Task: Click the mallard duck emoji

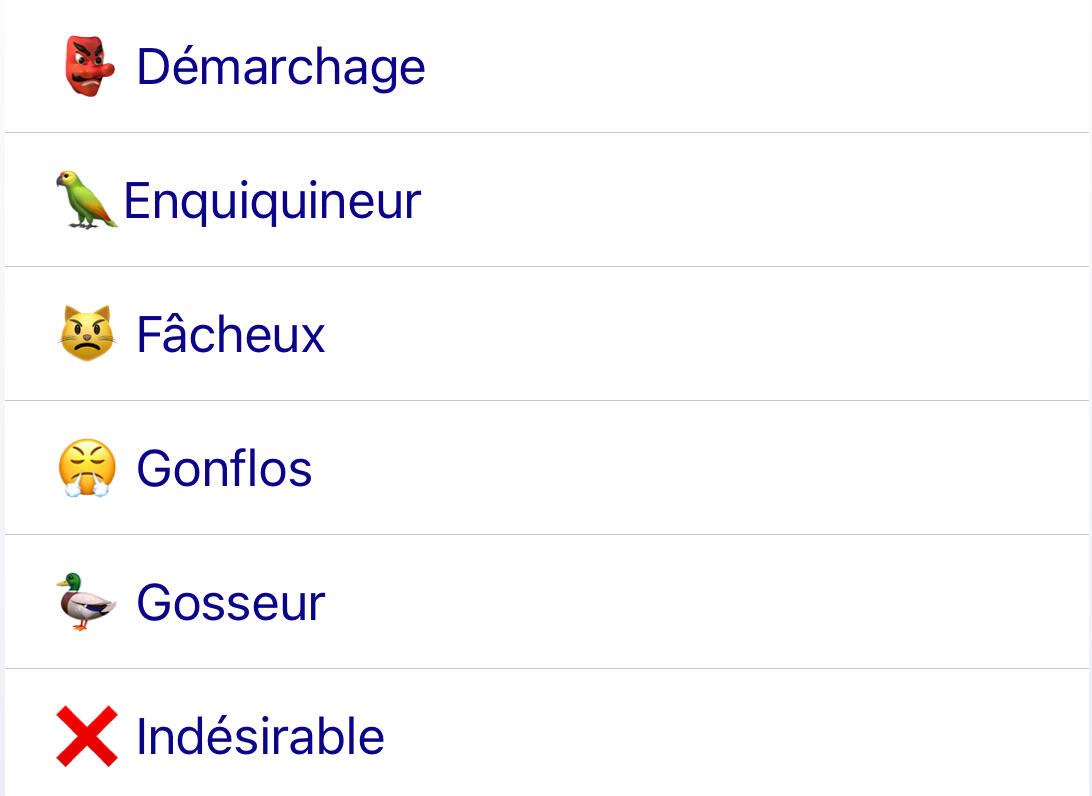Action: click(x=85, y=602)
